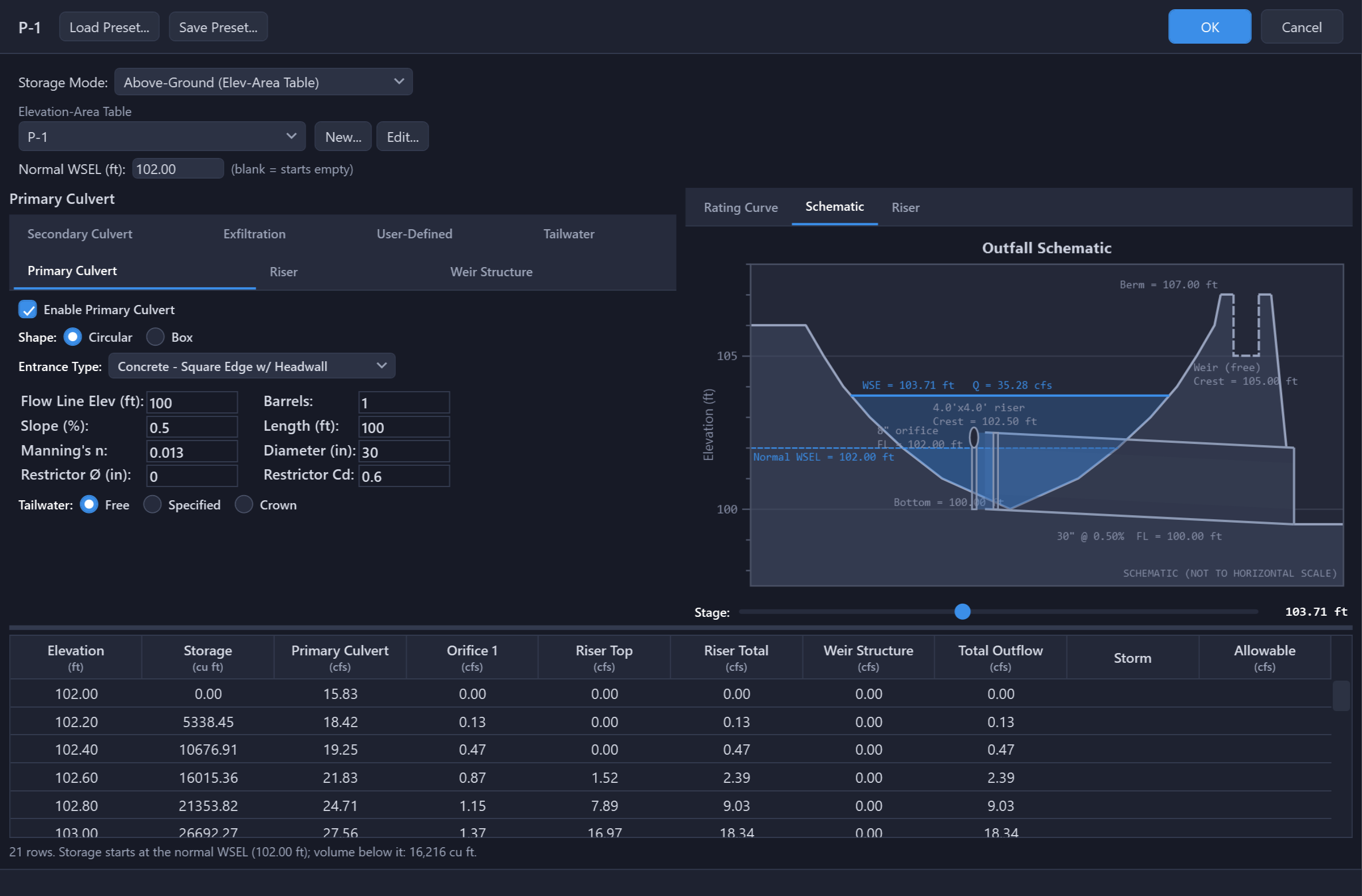Image resolution: width=1362 pixels, height=896 pixels.
Task: Expand the Entrance Type dropdown
Action: [252, 366]
